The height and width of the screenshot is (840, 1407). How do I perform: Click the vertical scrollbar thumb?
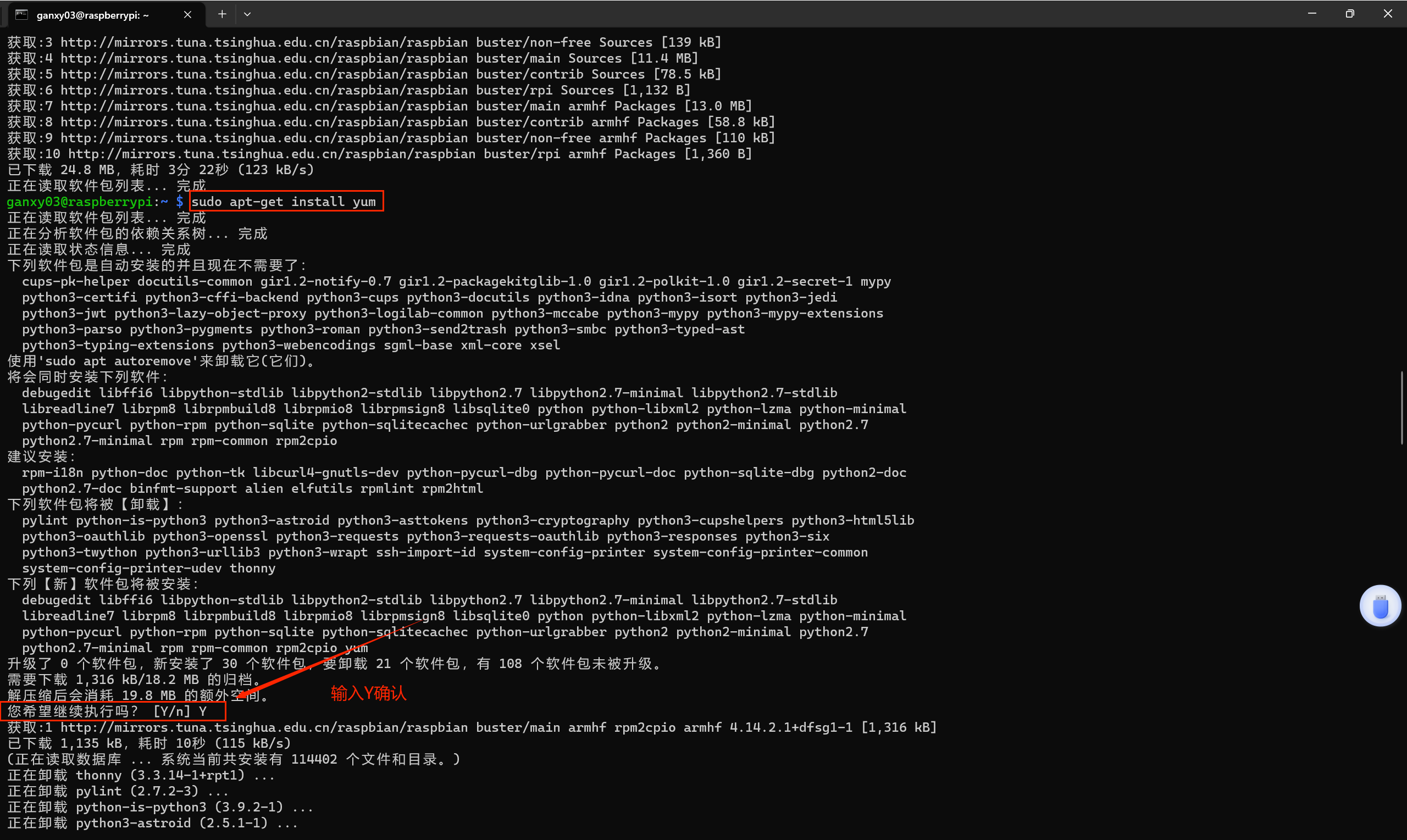click(x=1403, y=408)
